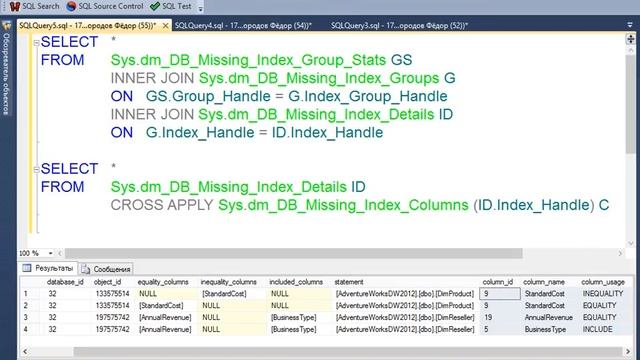640x360 pixels.
Task: Click the equality_columns column header
Action: coord(163,282)
